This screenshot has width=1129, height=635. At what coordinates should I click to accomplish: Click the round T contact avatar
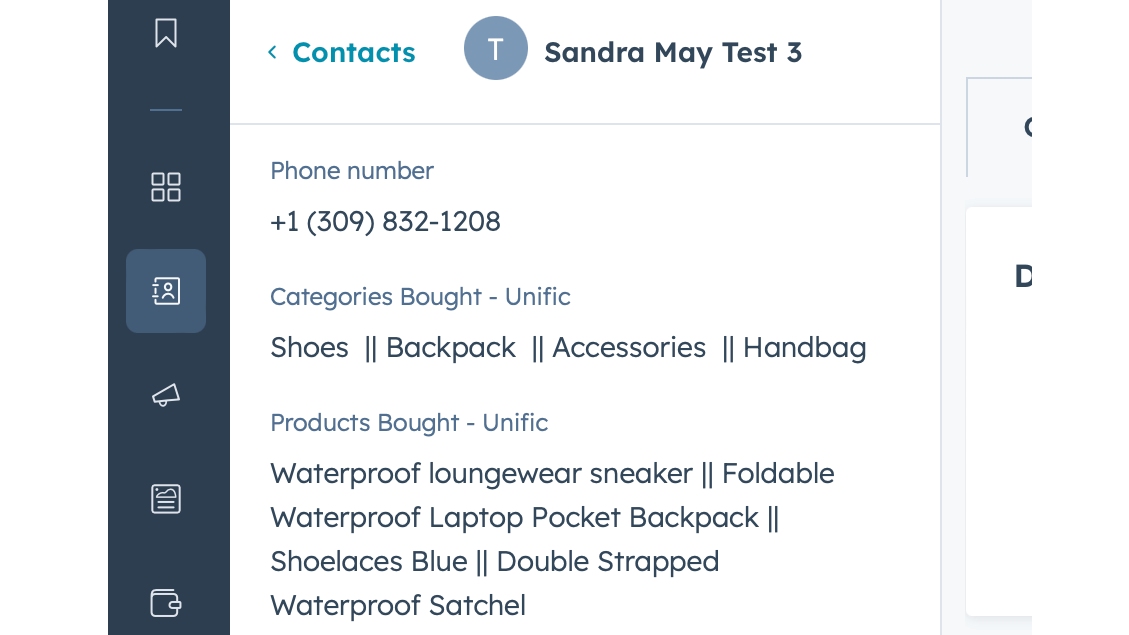tap(495, 48)
